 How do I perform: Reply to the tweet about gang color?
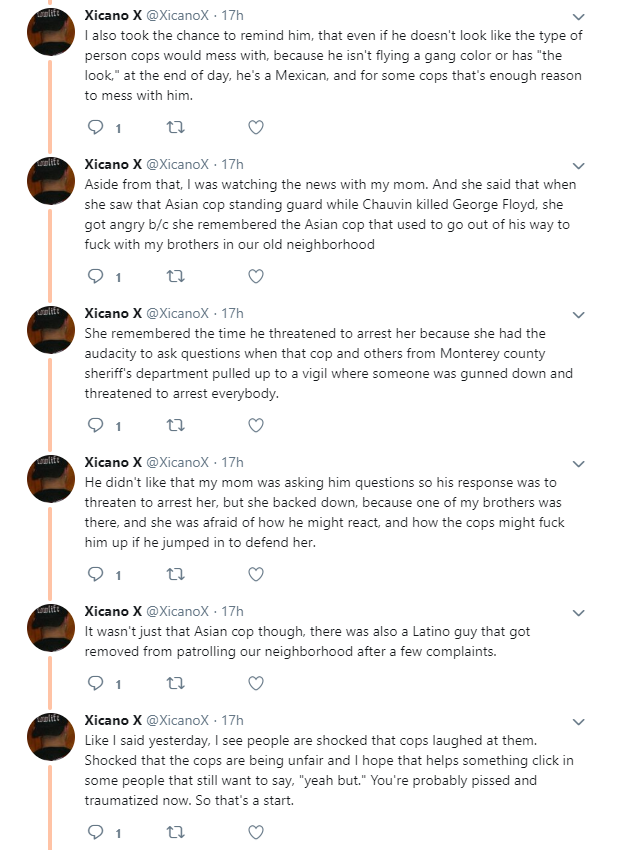pyautogui.click(x=95, y=127)
